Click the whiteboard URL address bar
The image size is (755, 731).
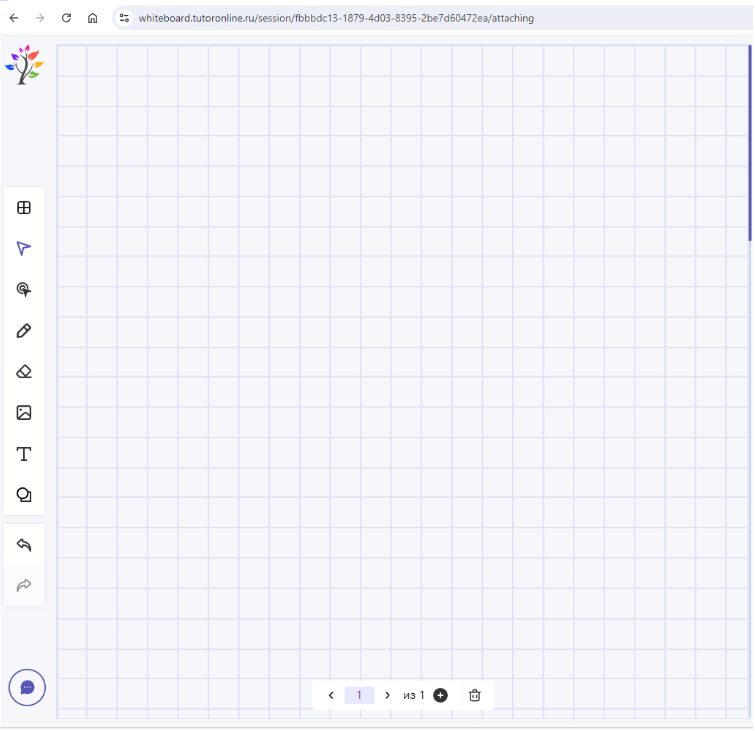click(x=336, y=18)
